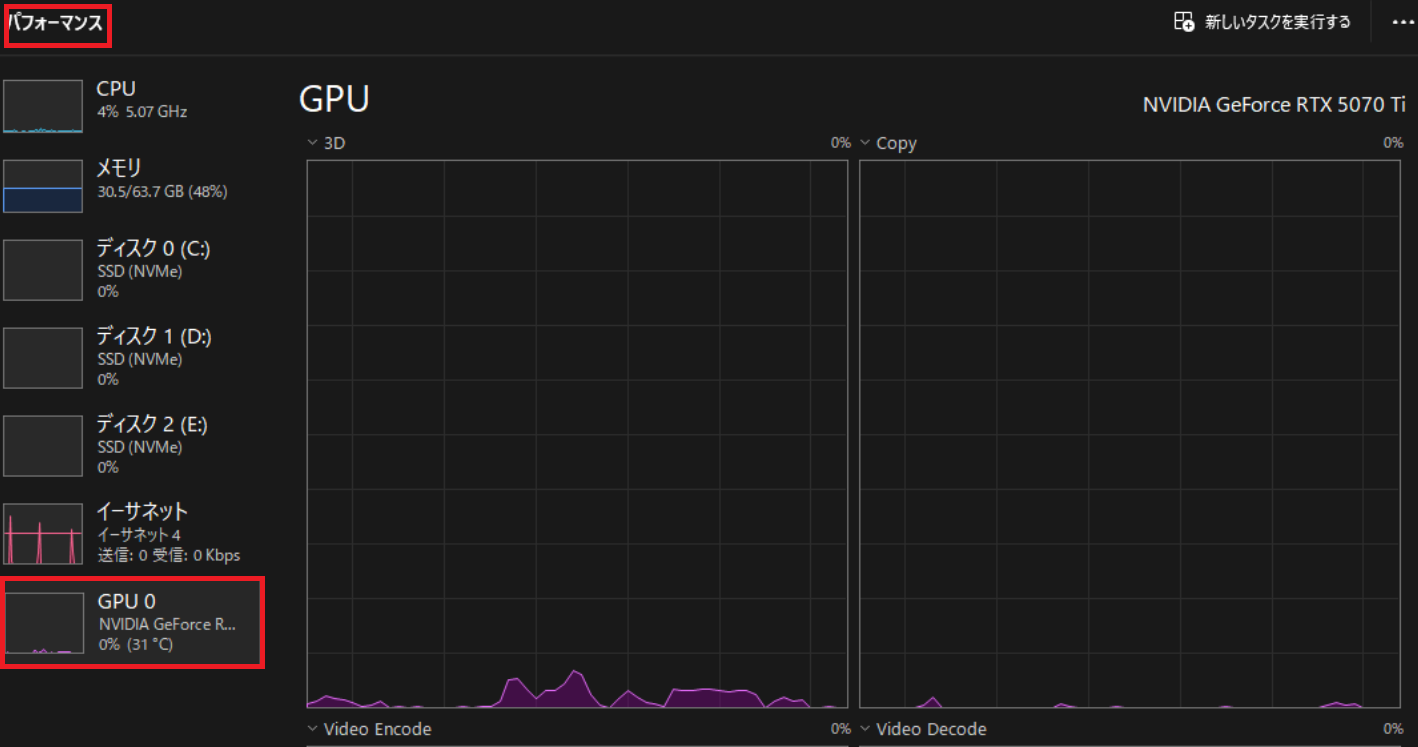
Task: Click ディスク 2 (E:) graph thumbnail
Action: point(43,446)
